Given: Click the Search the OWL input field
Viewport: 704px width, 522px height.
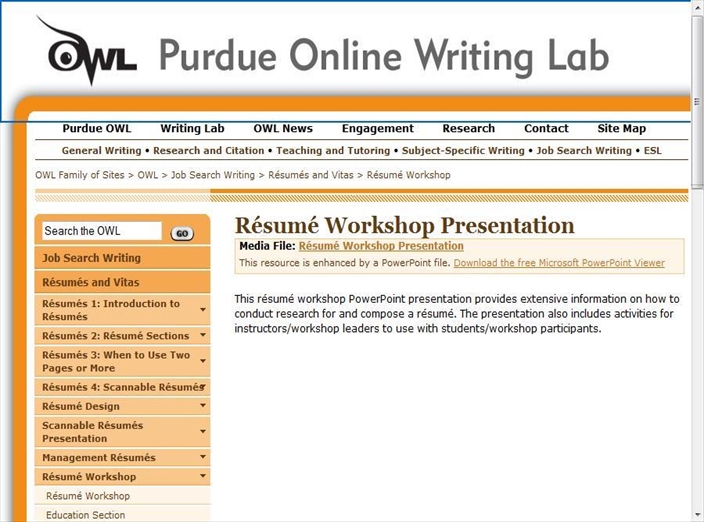Looking at the screenshot, I should point(102,231).
